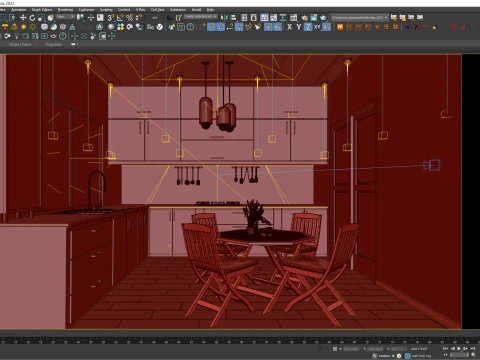Open the project folder path dropdown
480x360 pixels.
click(x=360, y=17)
